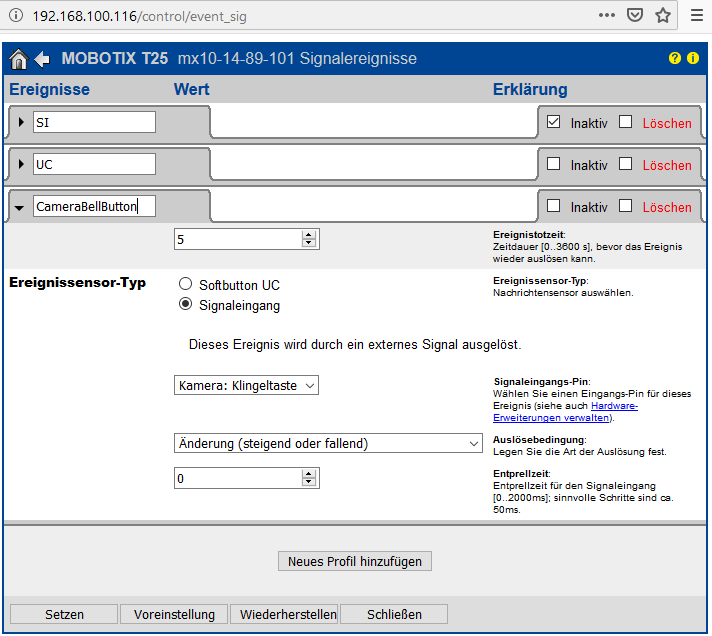Click the Ereignisse column heading
The image size is (712, 636).
point(49,89)
